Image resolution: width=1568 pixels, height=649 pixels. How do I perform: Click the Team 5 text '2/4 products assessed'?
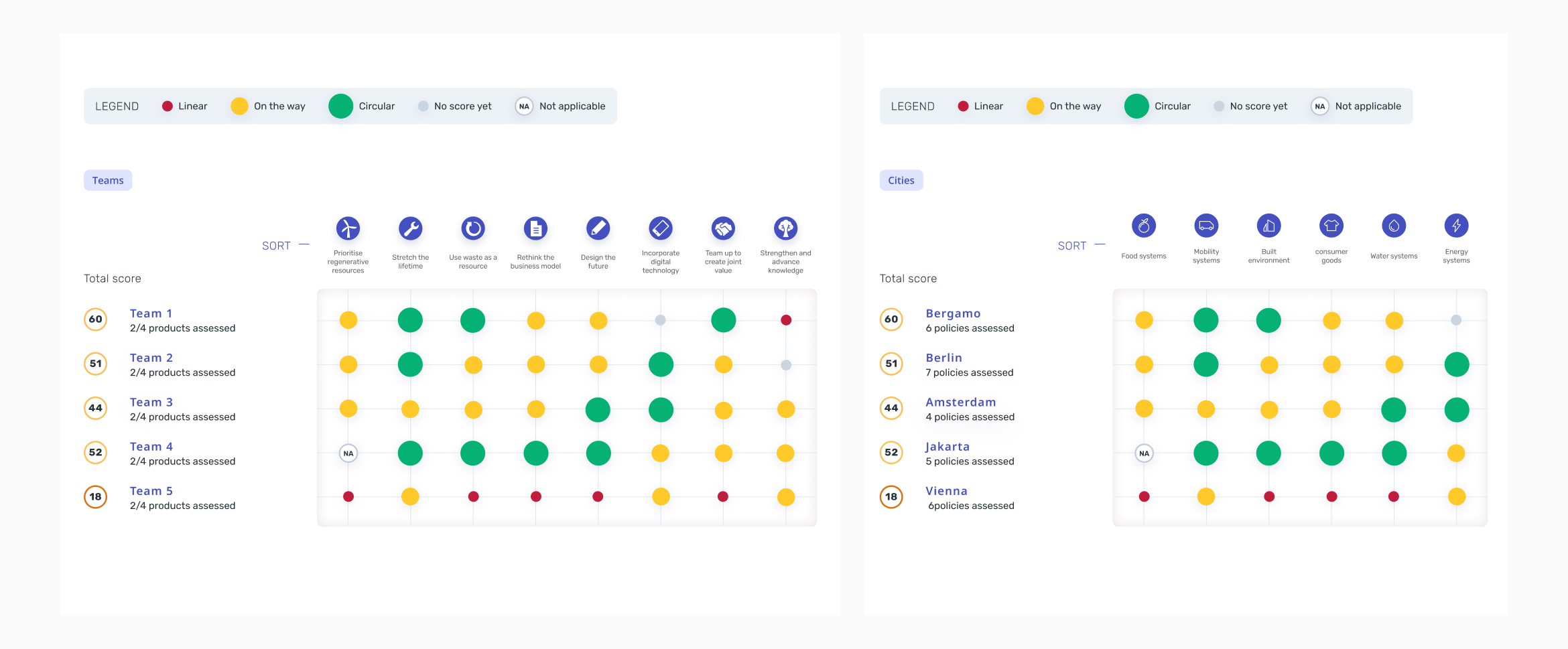(x=182, y=506)
